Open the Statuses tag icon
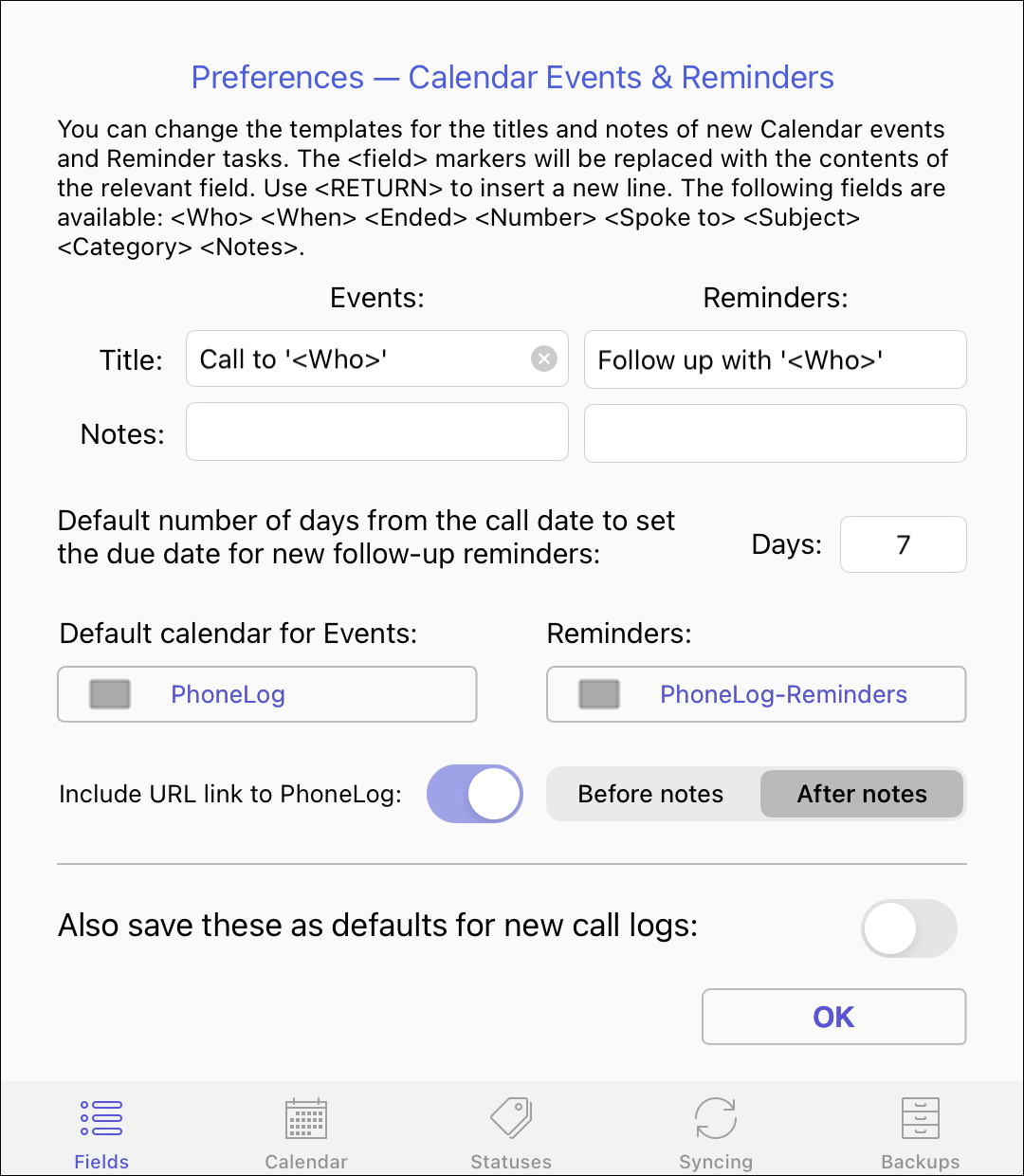This screenshot has height=1176, width=1024. [x=511, y=1119]
